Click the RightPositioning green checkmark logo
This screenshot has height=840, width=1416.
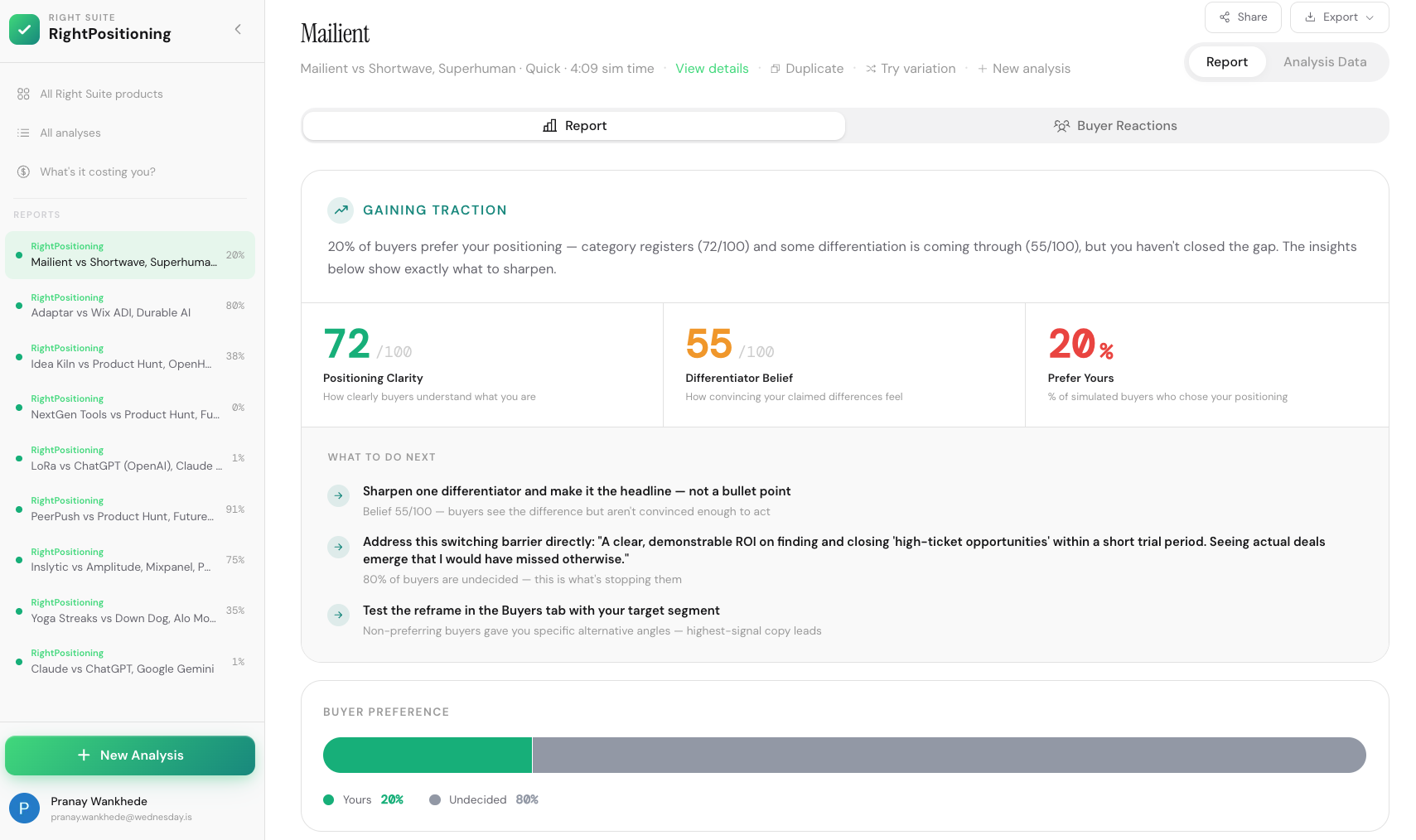click(24, 29)
